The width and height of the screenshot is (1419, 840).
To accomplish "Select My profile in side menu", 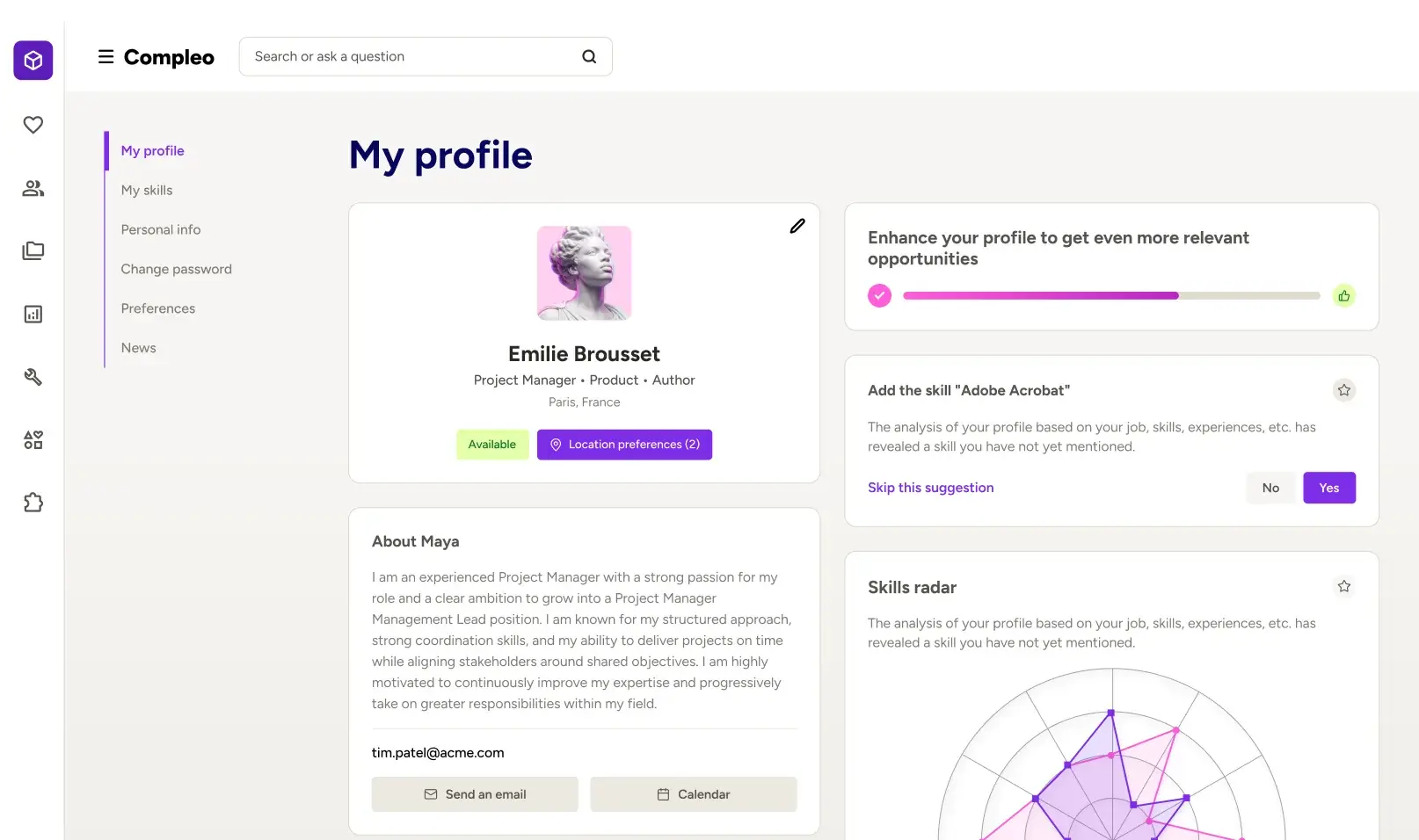I will pyautogui.click(x=152, y=151).
